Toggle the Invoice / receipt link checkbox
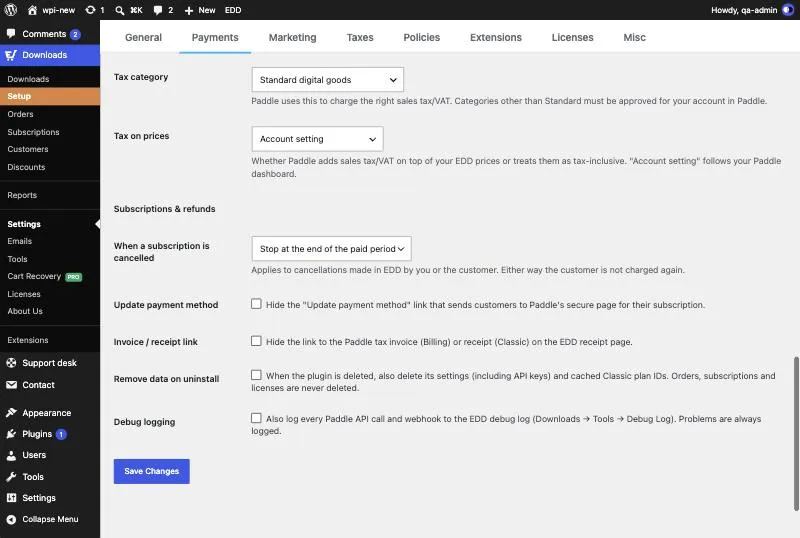Image resolution: width=800 pixels, height=538 pixels. click(x=256, y=340)
